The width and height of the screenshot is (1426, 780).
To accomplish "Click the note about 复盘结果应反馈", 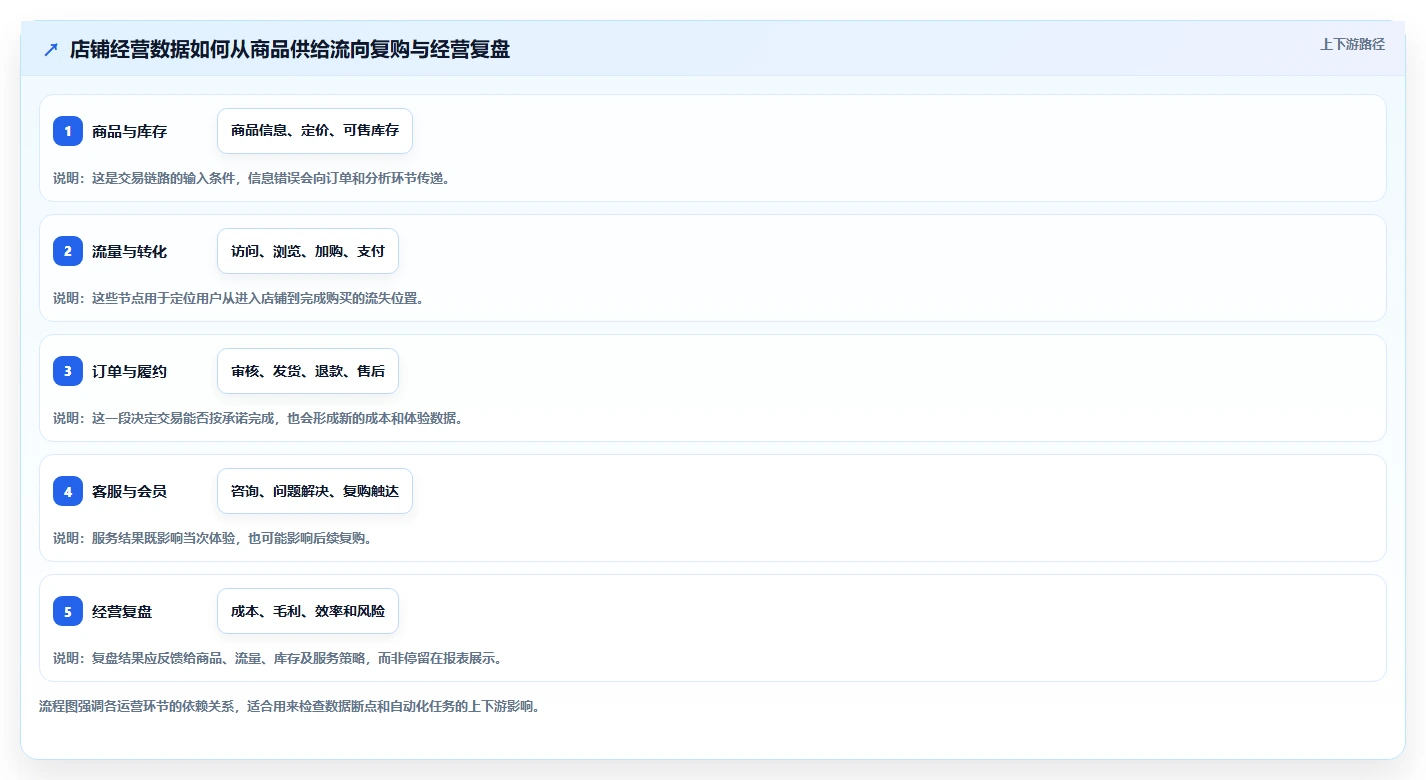I will (277, 658).
